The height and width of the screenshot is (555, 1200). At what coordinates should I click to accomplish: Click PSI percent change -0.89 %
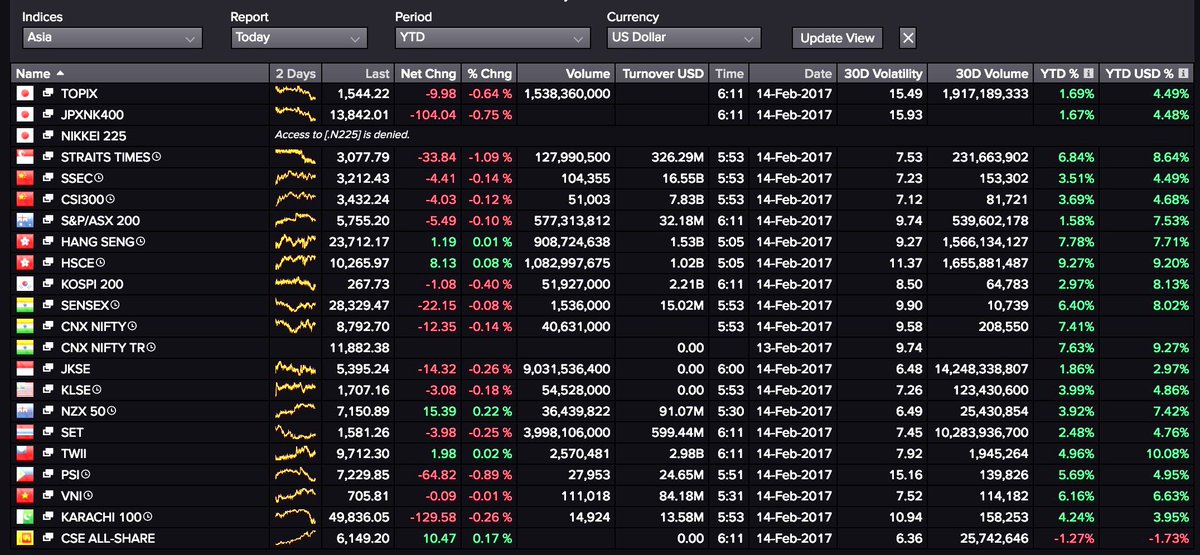(x=490, y=475)
